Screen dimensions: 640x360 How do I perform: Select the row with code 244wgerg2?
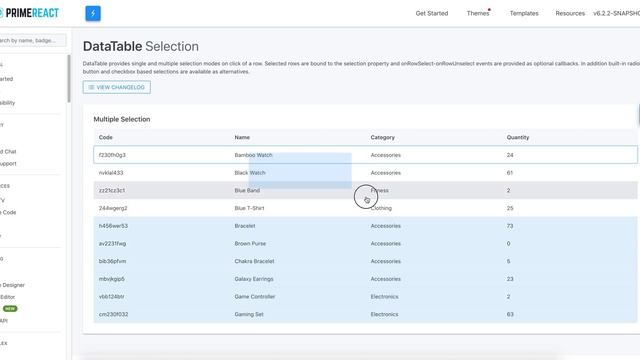(365, 208)
